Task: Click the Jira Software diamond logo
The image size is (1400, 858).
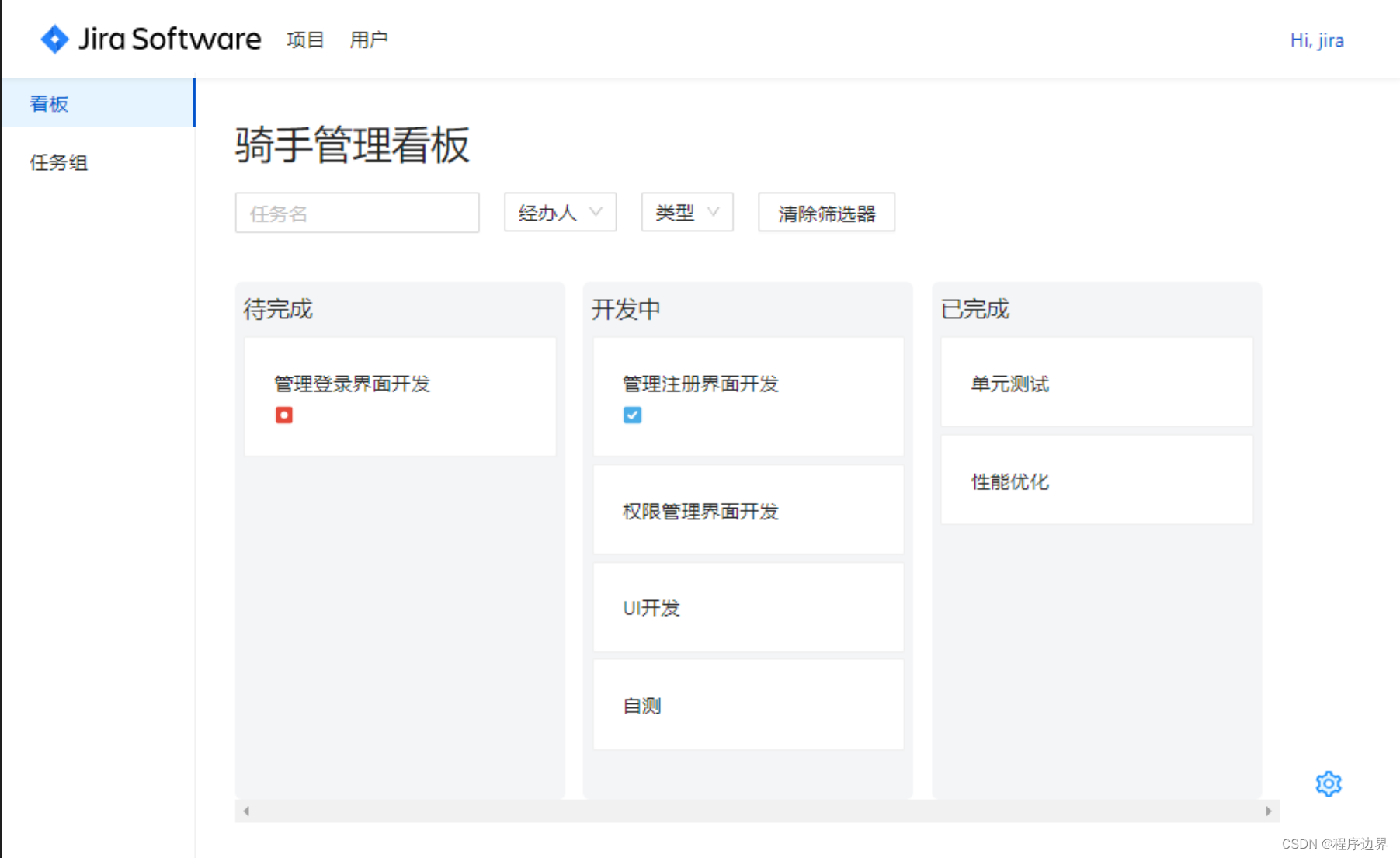Action: pyautogui.click(x=54, y=39)
